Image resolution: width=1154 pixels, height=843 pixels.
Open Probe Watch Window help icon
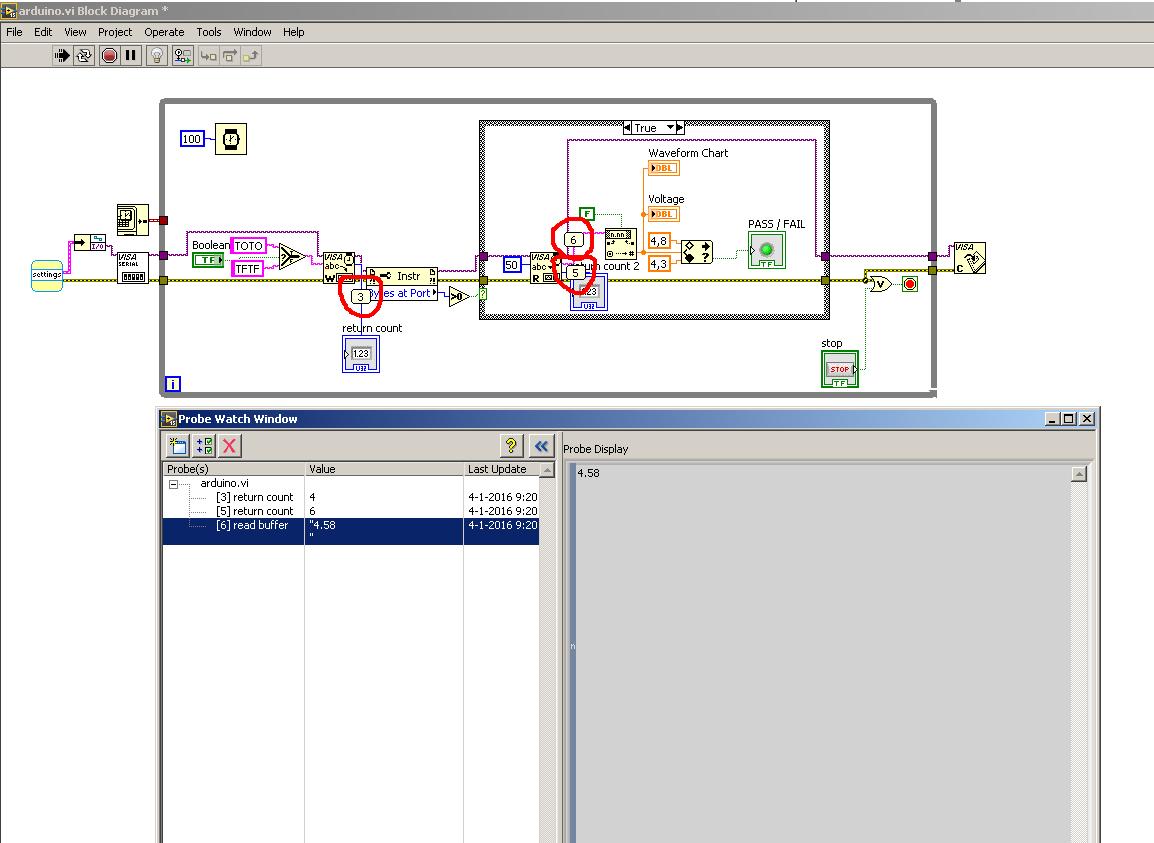511,446
